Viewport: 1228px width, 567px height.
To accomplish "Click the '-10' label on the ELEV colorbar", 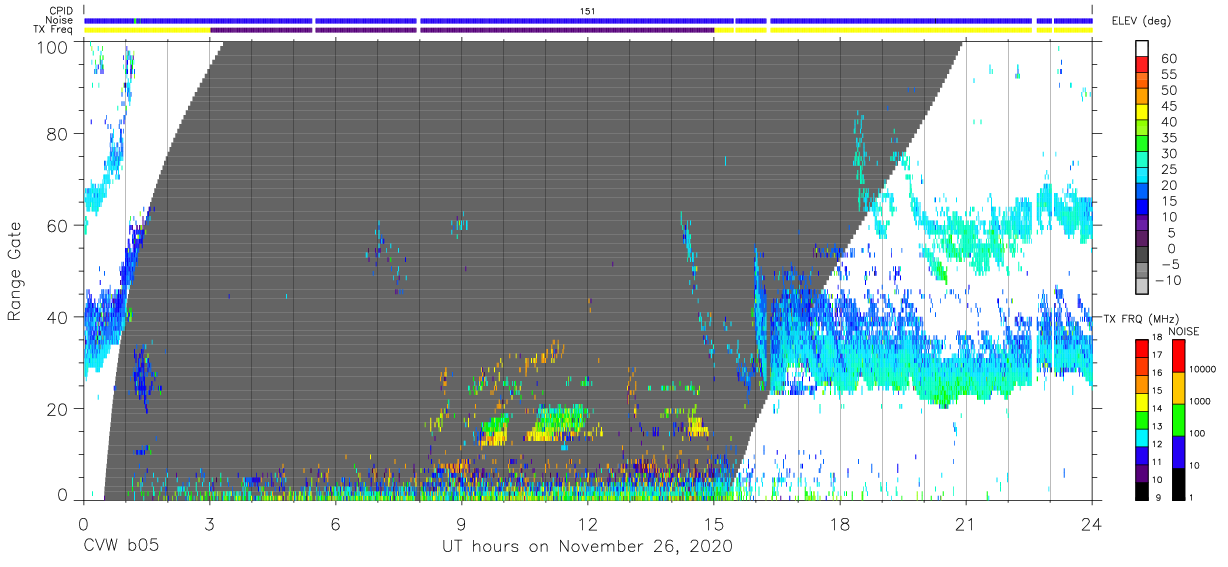I will tap(1167, 280).
